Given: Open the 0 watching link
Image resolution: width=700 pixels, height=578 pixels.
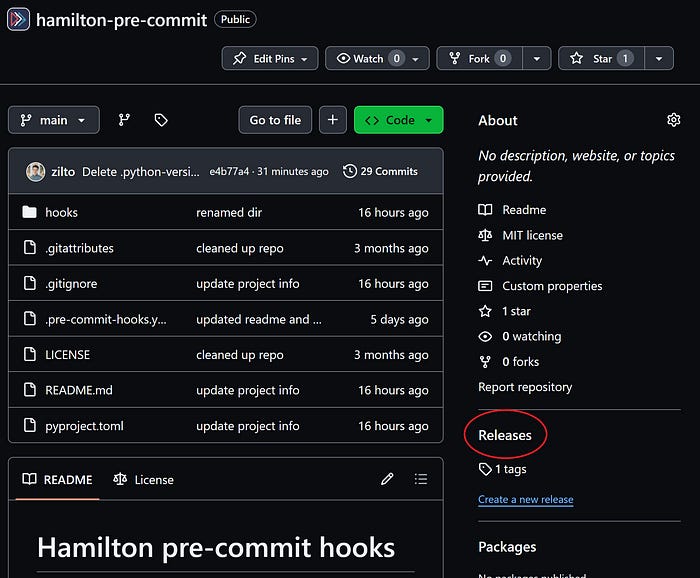Looking at the screenshot, I should coord(532,337).
